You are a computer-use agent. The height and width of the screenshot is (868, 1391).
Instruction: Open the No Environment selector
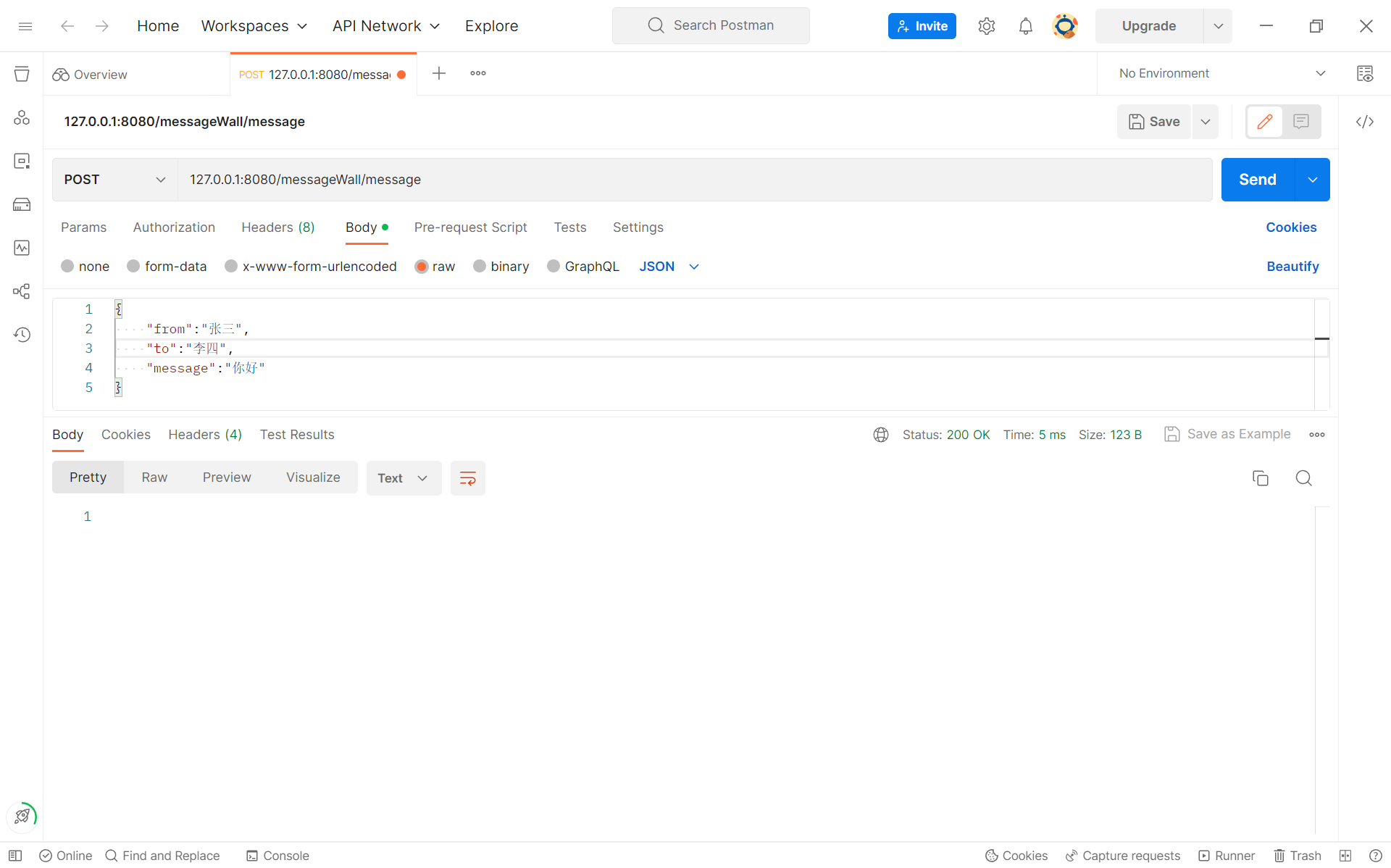1222,73
